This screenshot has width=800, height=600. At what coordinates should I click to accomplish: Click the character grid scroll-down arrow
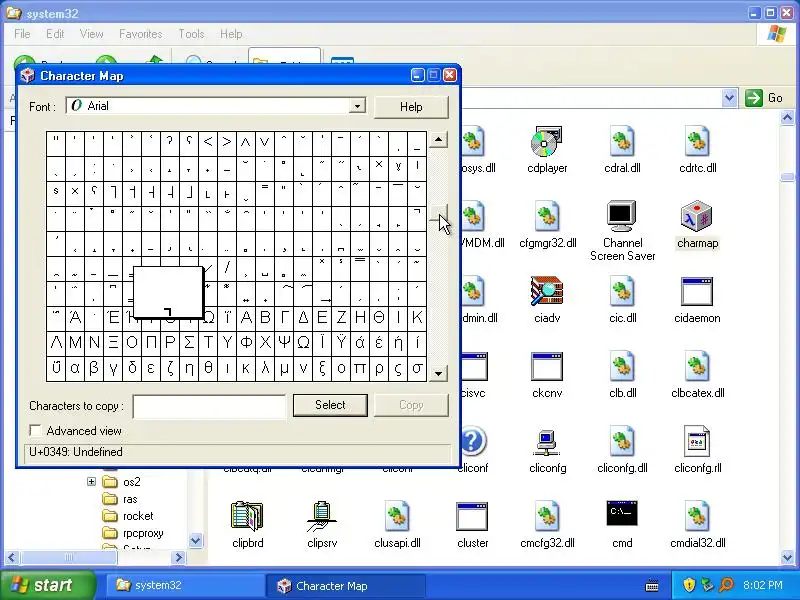(438, 373)
